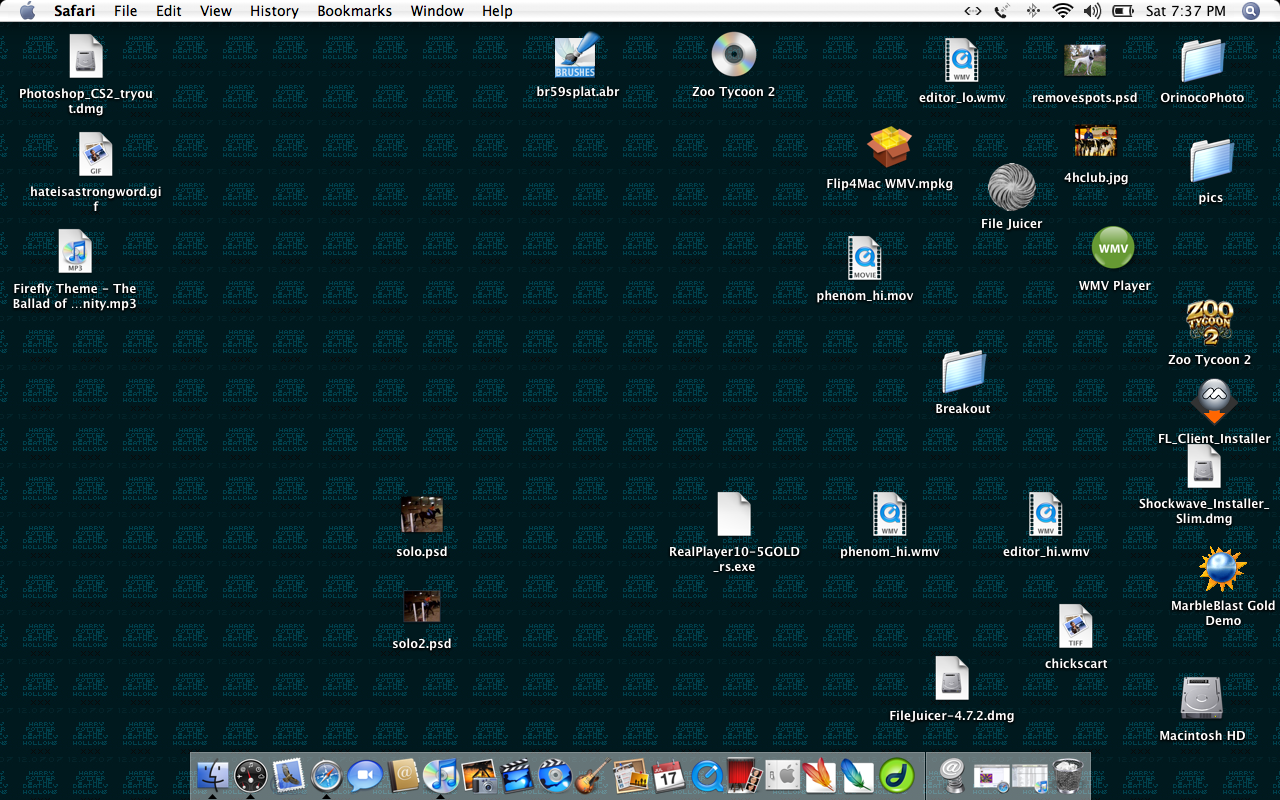This screenshot has width=1280, height=800.
Task: Open the Bluetooth status menu
Action: pyautogui.click(x=1032, y=11)
